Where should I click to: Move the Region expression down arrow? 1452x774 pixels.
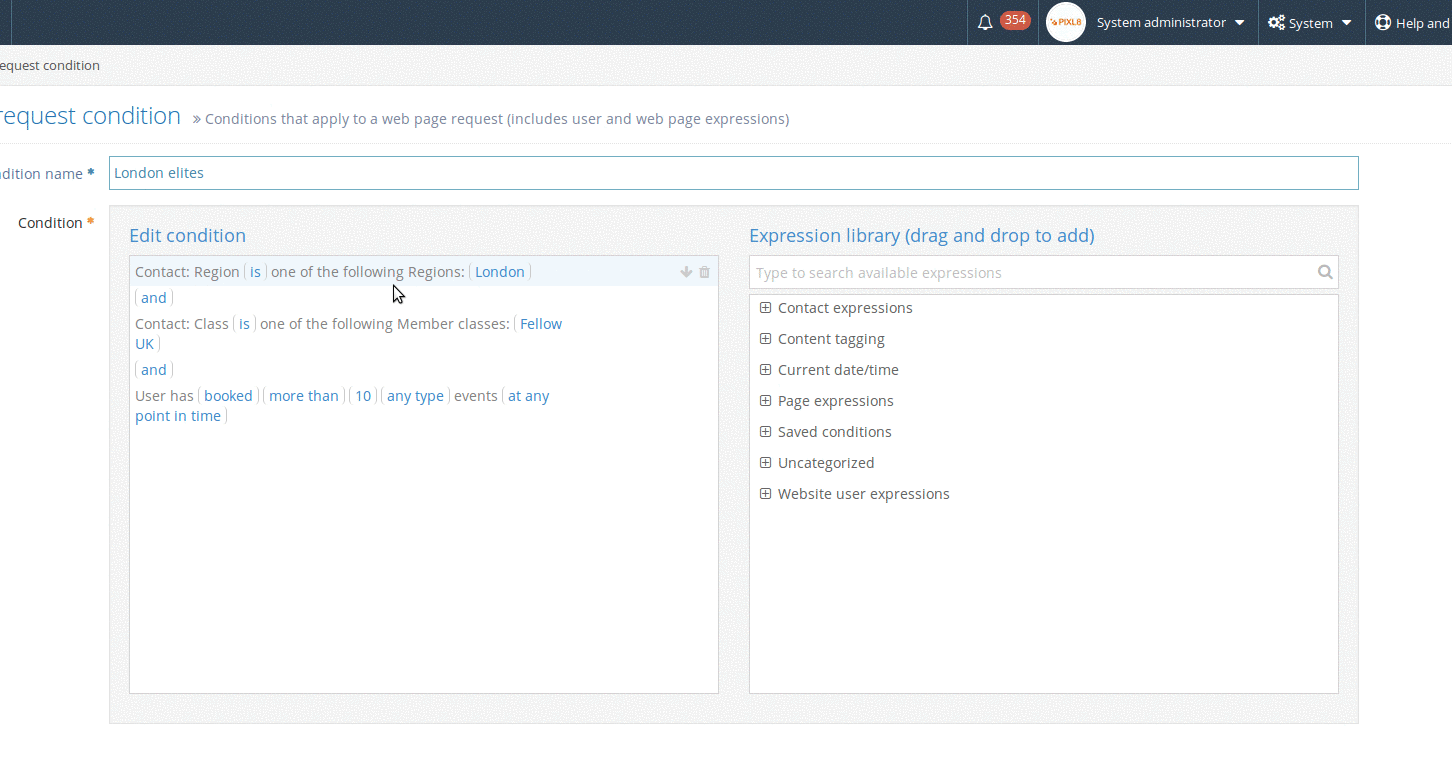point(686,272)
